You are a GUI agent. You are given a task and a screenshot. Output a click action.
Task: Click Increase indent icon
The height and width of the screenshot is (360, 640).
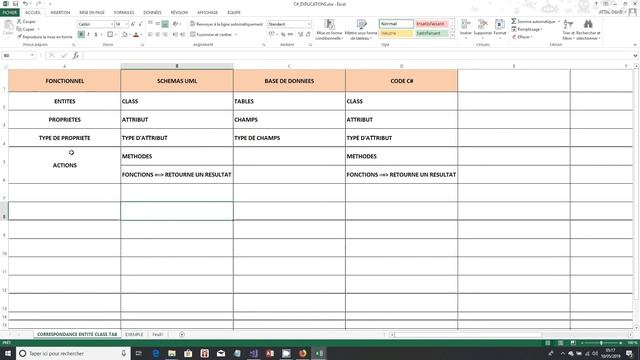[182, 35]
